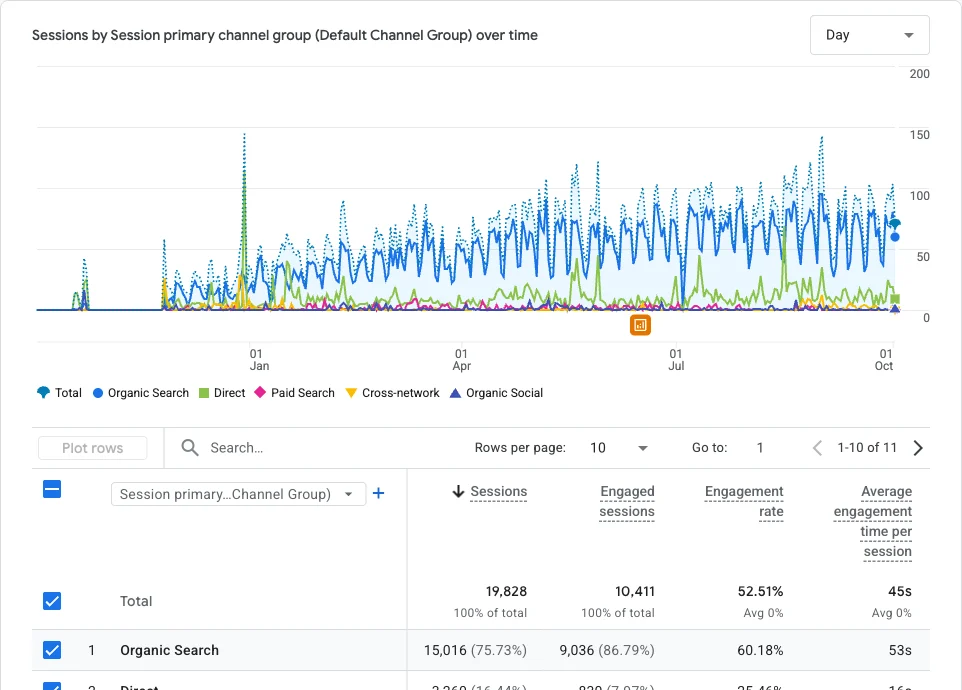Sort by Engagement rate column
The height and width of the screenshot is (690, 962).
[x=744, y=502]
